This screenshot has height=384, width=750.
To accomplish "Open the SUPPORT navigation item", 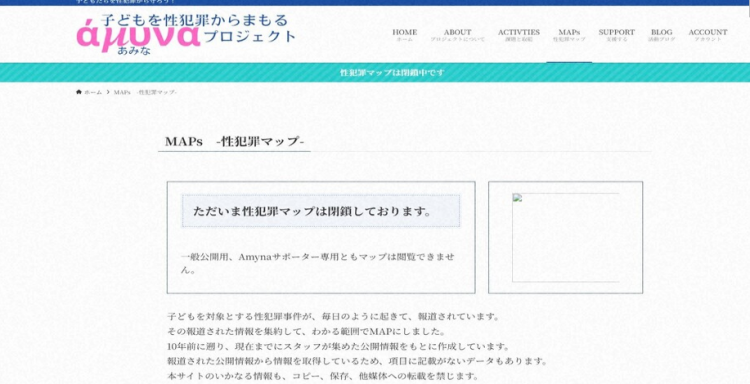I will [617, 35].
